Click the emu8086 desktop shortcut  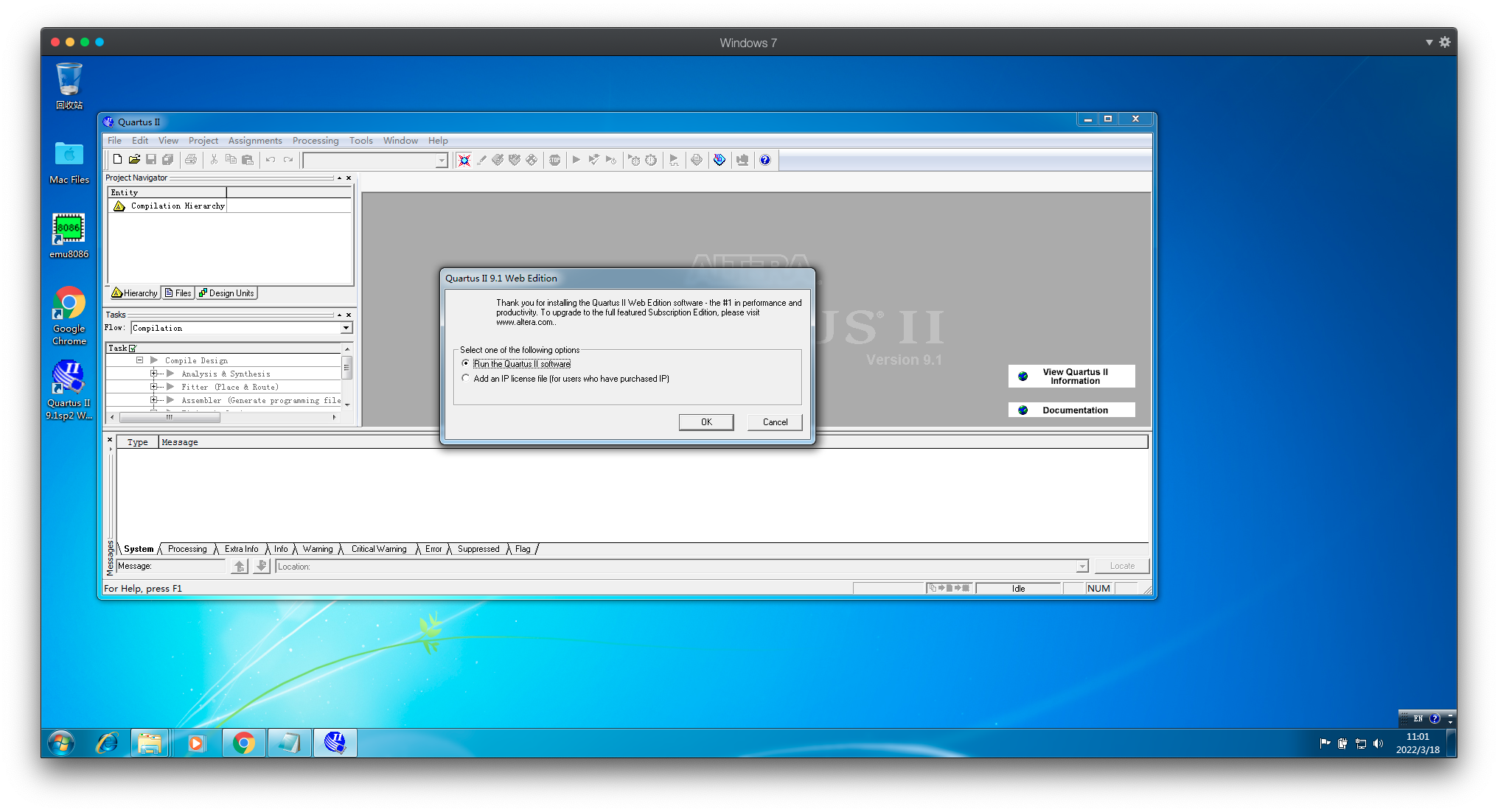pos(69,237)
